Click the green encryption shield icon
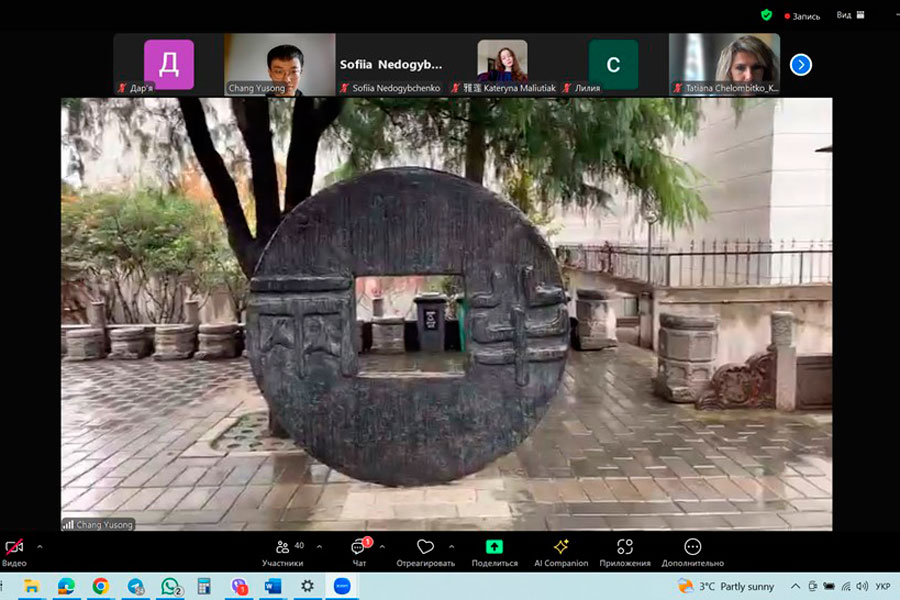 (766, 15)
